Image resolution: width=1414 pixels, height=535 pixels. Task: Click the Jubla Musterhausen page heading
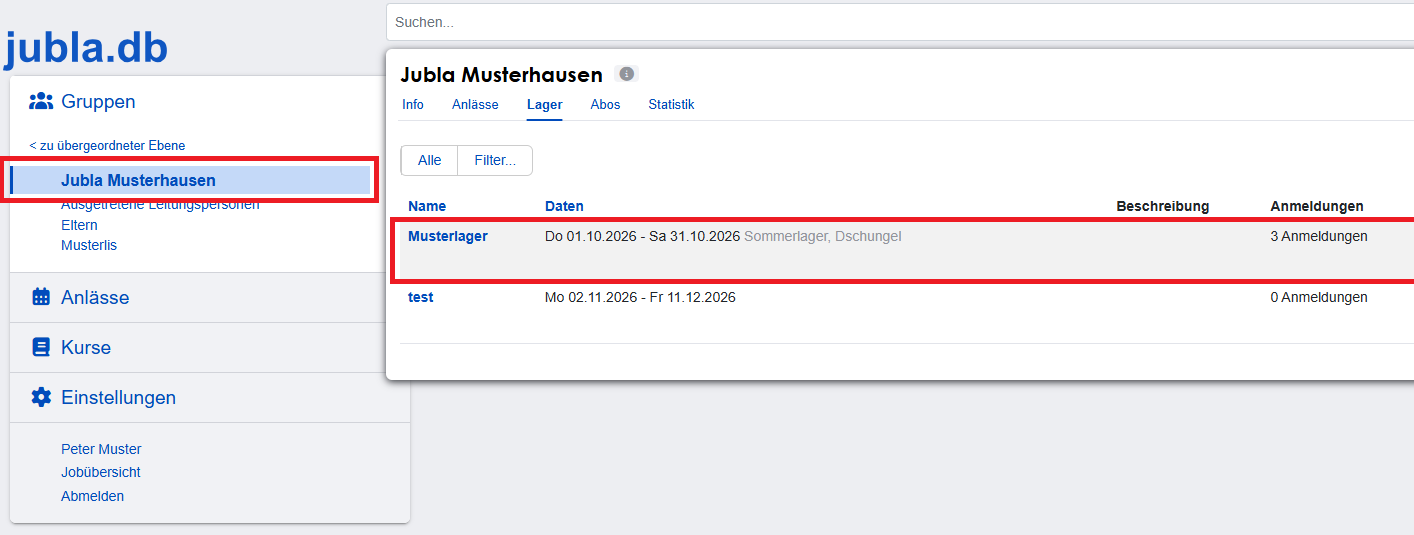pos(501,75)
